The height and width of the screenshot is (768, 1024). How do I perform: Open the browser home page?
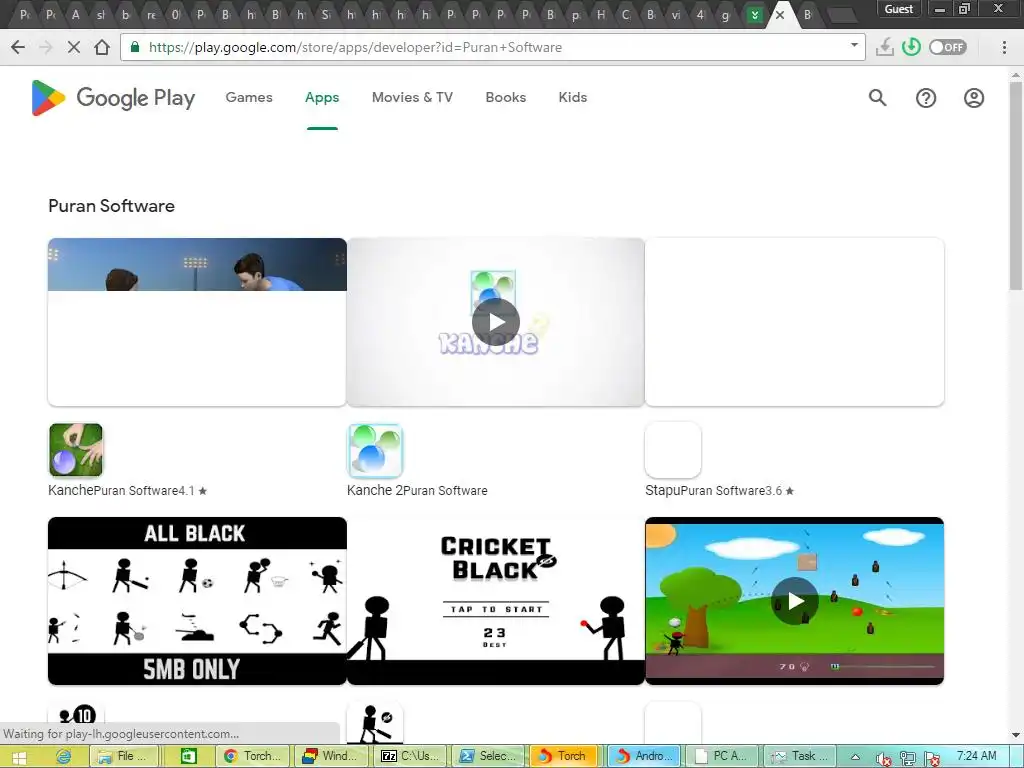click(102, 47)
